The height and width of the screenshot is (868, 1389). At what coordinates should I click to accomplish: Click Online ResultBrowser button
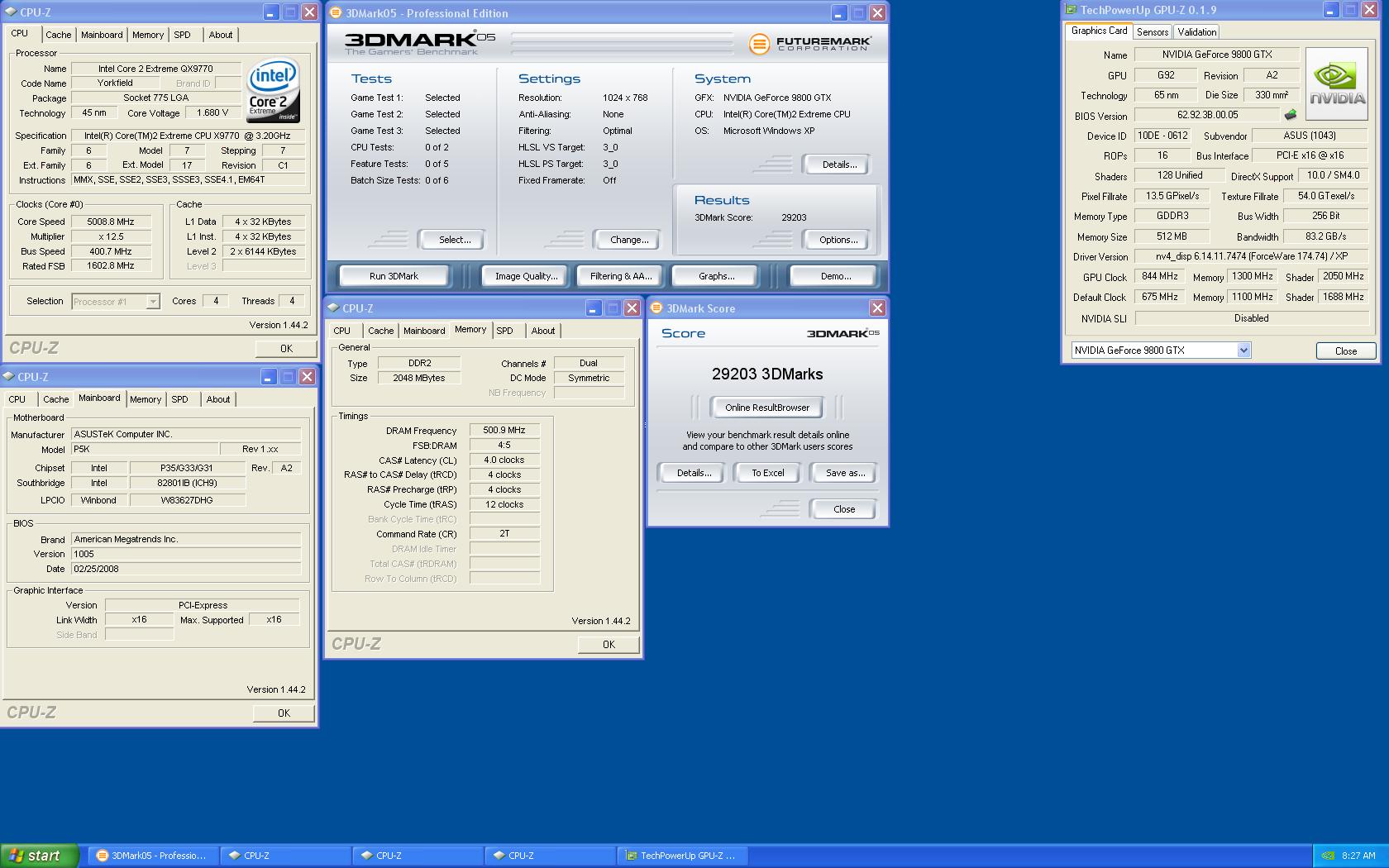[766, 408]
